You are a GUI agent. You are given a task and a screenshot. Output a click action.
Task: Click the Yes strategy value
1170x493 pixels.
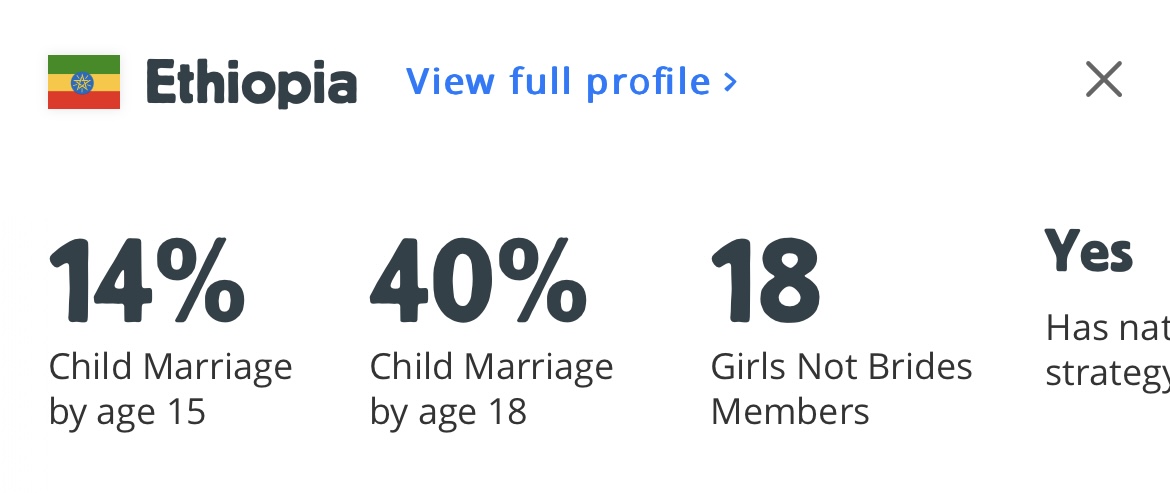[x=1089, y=252]
